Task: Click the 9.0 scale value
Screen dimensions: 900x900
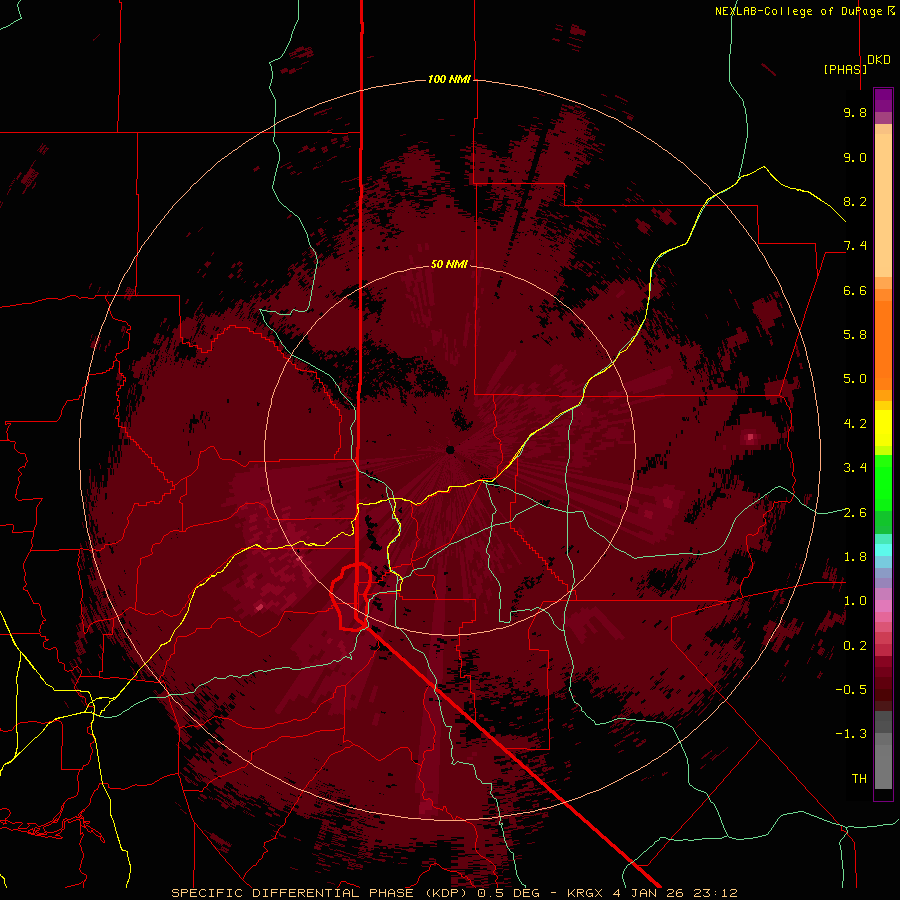Action: point(855,157)
